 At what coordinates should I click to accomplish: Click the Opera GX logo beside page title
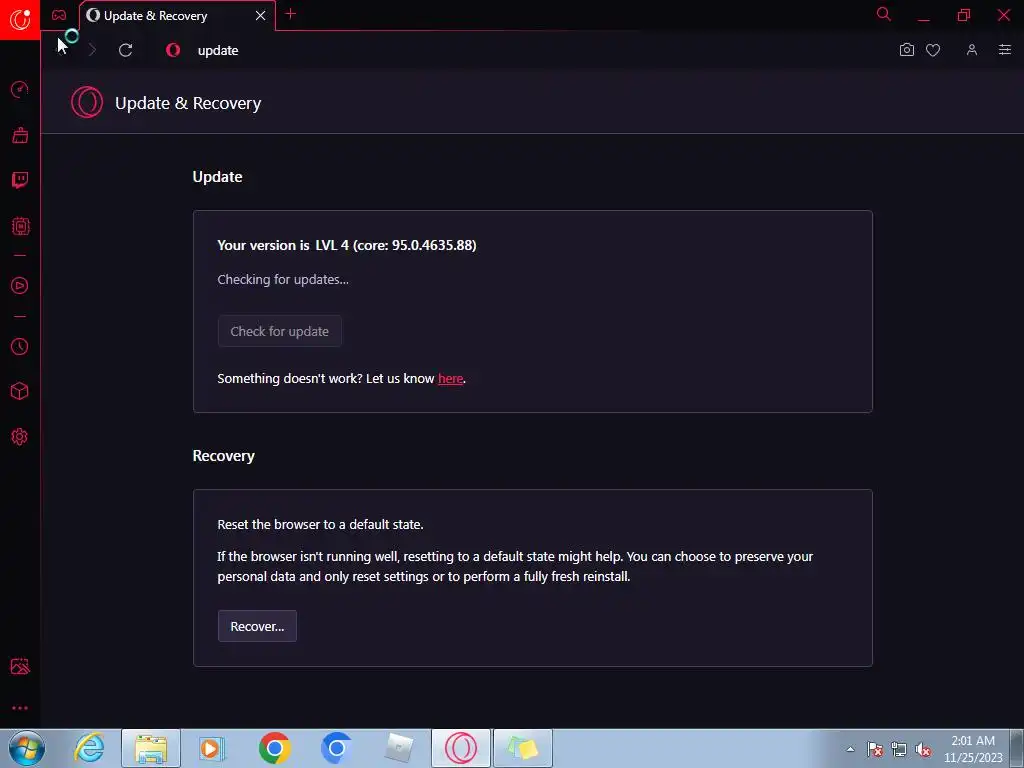tap(87, 103)
